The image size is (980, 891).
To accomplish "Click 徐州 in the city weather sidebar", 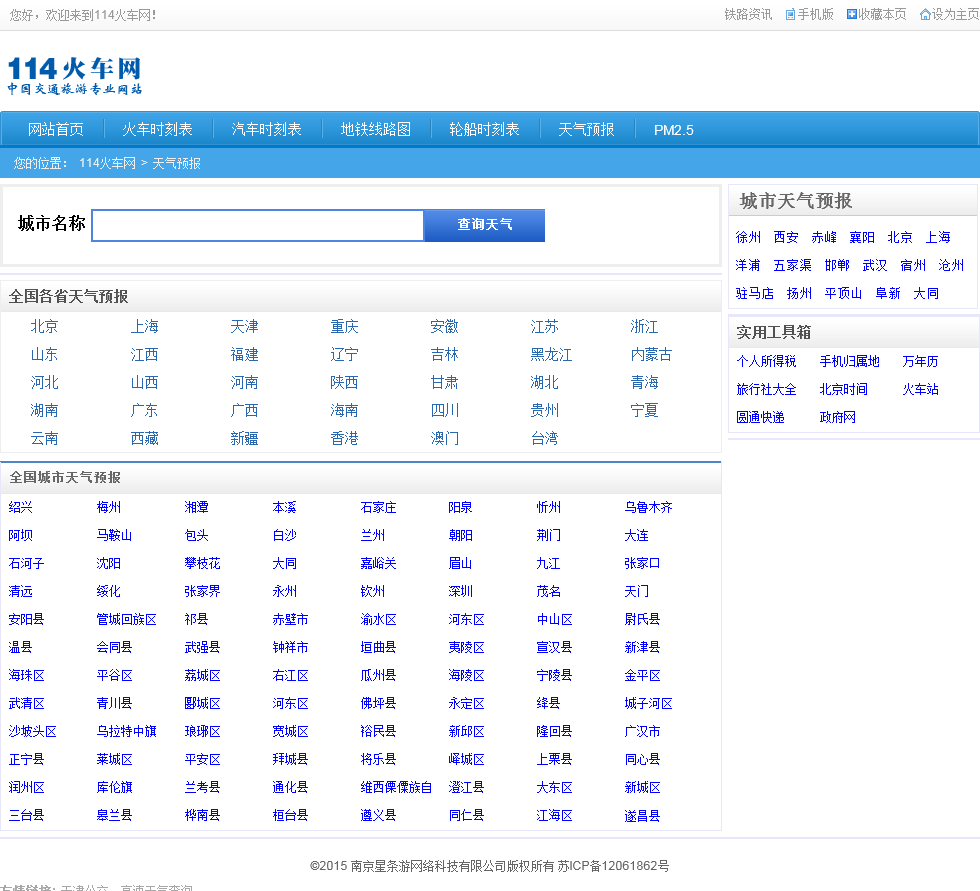I will [x=748, y=237].
